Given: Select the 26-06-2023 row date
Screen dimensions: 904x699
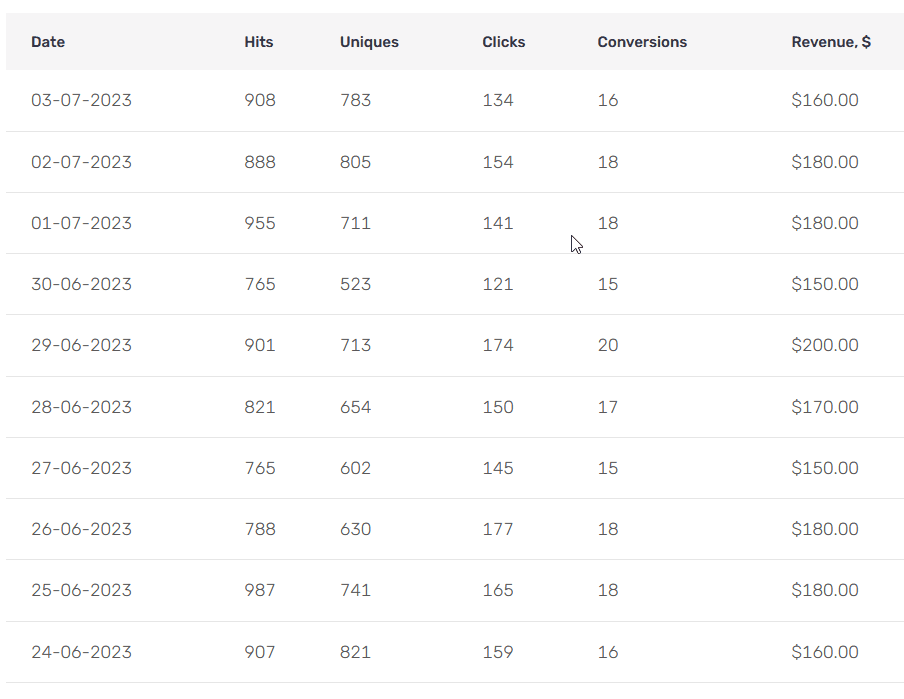Looking at the screenshot, I should [81, 529].
